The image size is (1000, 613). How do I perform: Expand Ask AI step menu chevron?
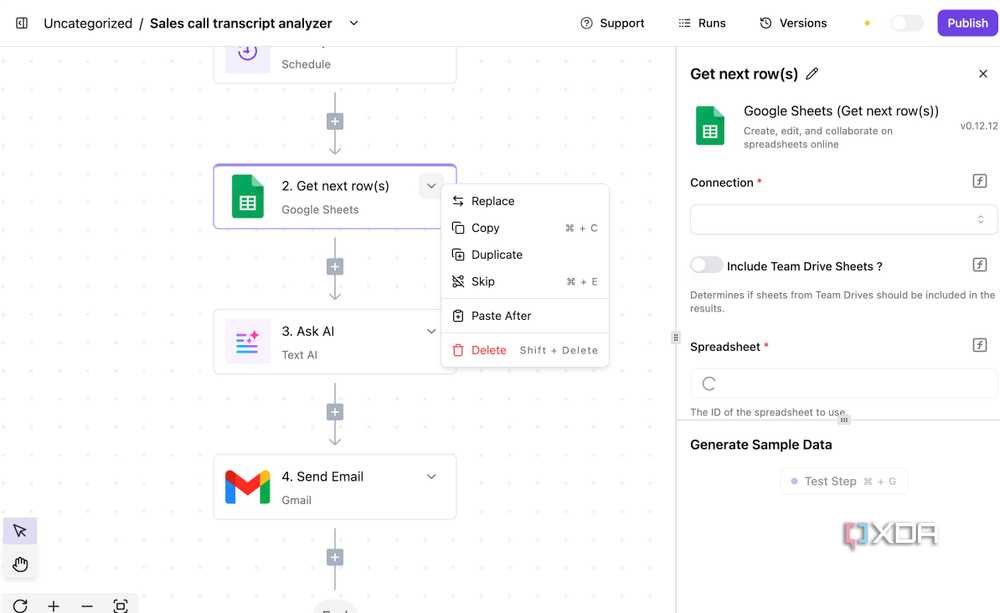pos(431,331)
